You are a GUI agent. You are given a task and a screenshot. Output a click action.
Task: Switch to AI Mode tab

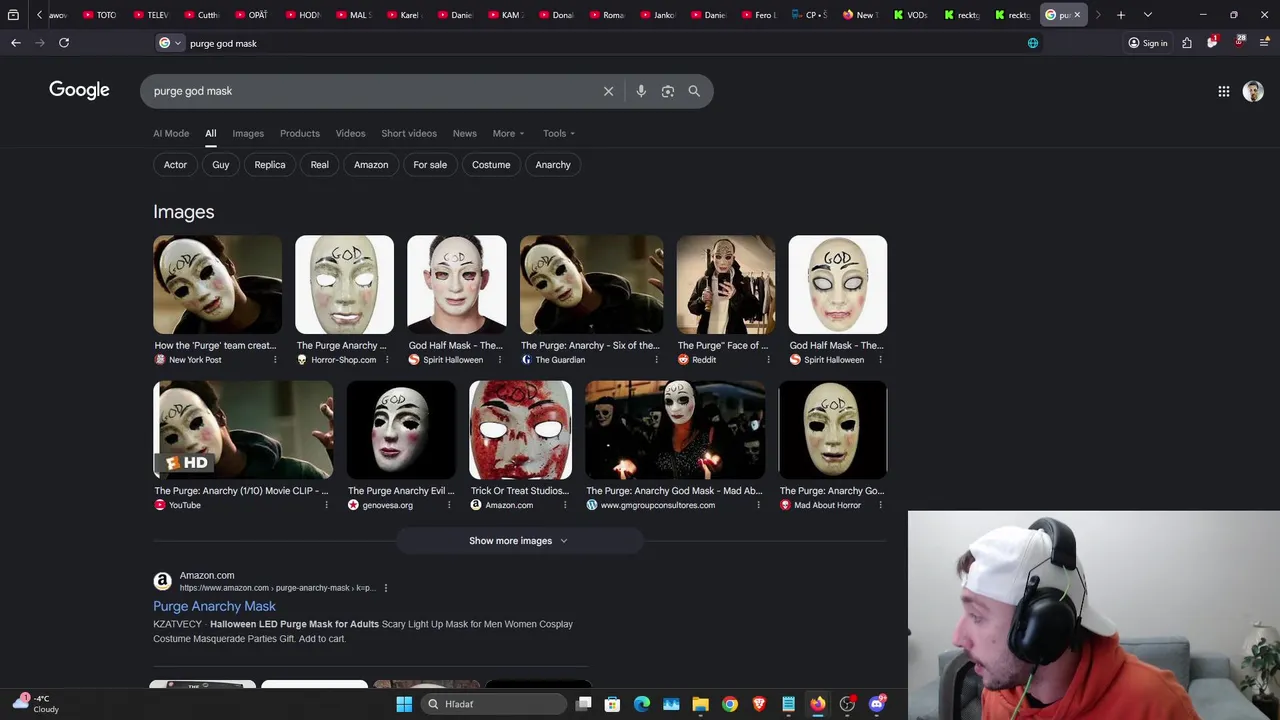171,133
